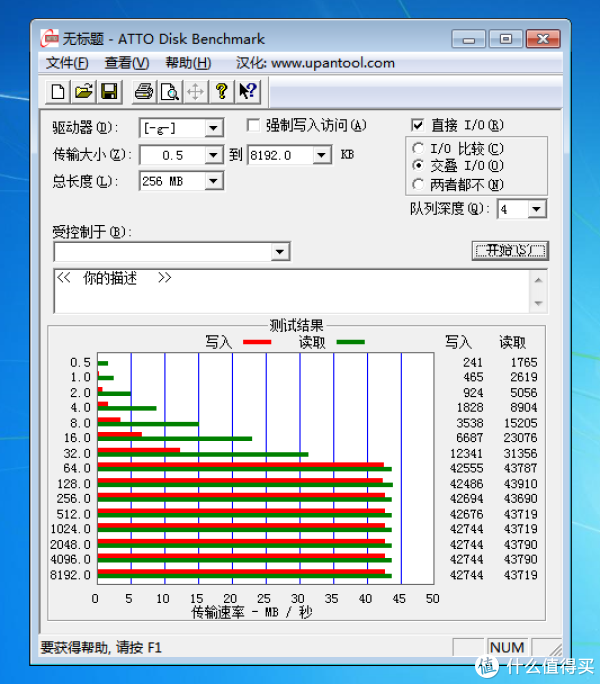
Task: Select the Overlapped I/O radio button
Action: (418, 166)
